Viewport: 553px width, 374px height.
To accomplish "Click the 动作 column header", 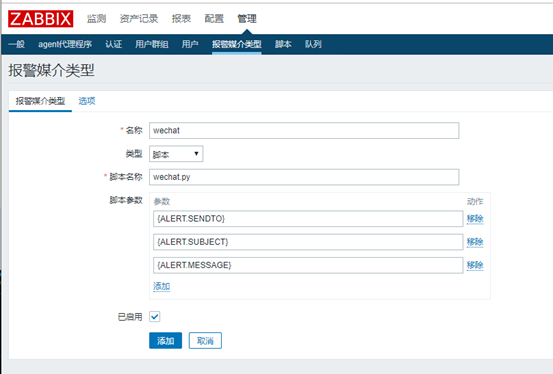I will pyautogui.click(x=475, y=201).
